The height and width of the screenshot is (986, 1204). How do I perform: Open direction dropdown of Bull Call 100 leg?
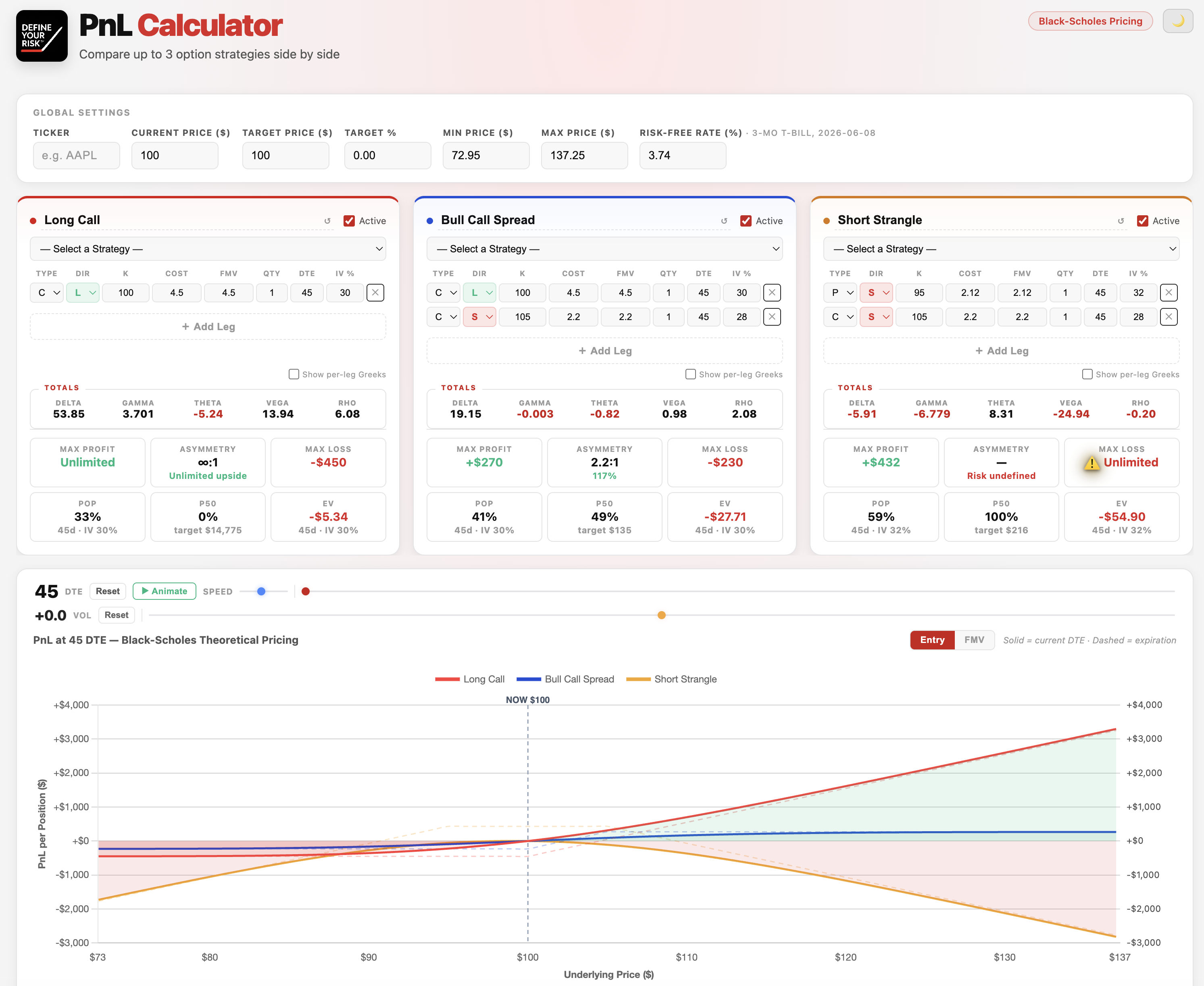(x=479, y=293)
